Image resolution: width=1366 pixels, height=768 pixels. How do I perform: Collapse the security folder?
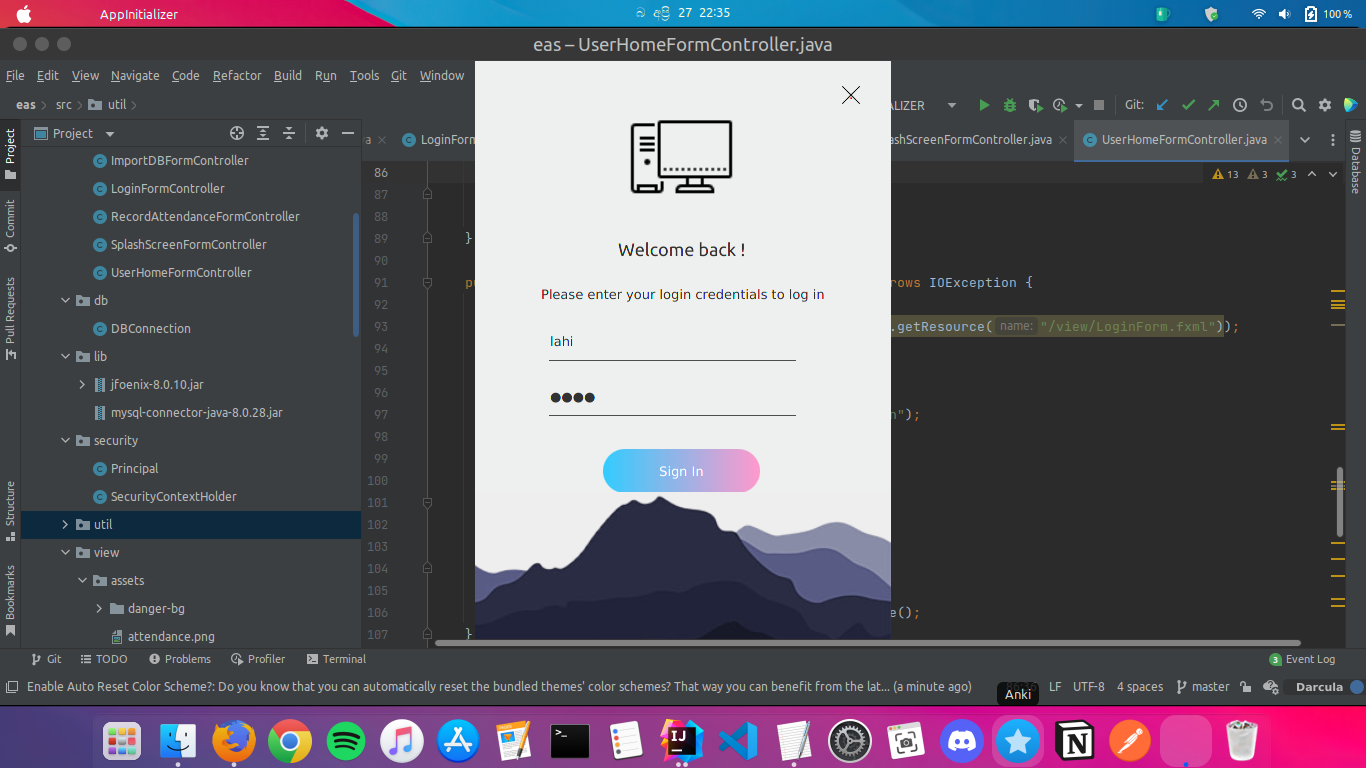pyautogui.click(x=66, y=440)
